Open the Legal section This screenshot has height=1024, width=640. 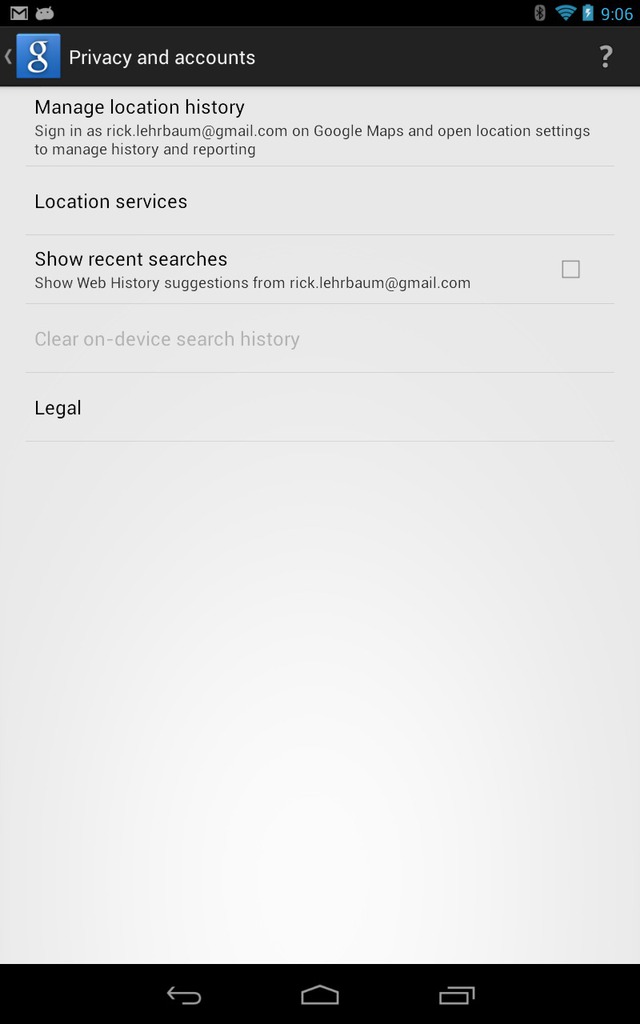pyautogui.click(x=320, y=408)
